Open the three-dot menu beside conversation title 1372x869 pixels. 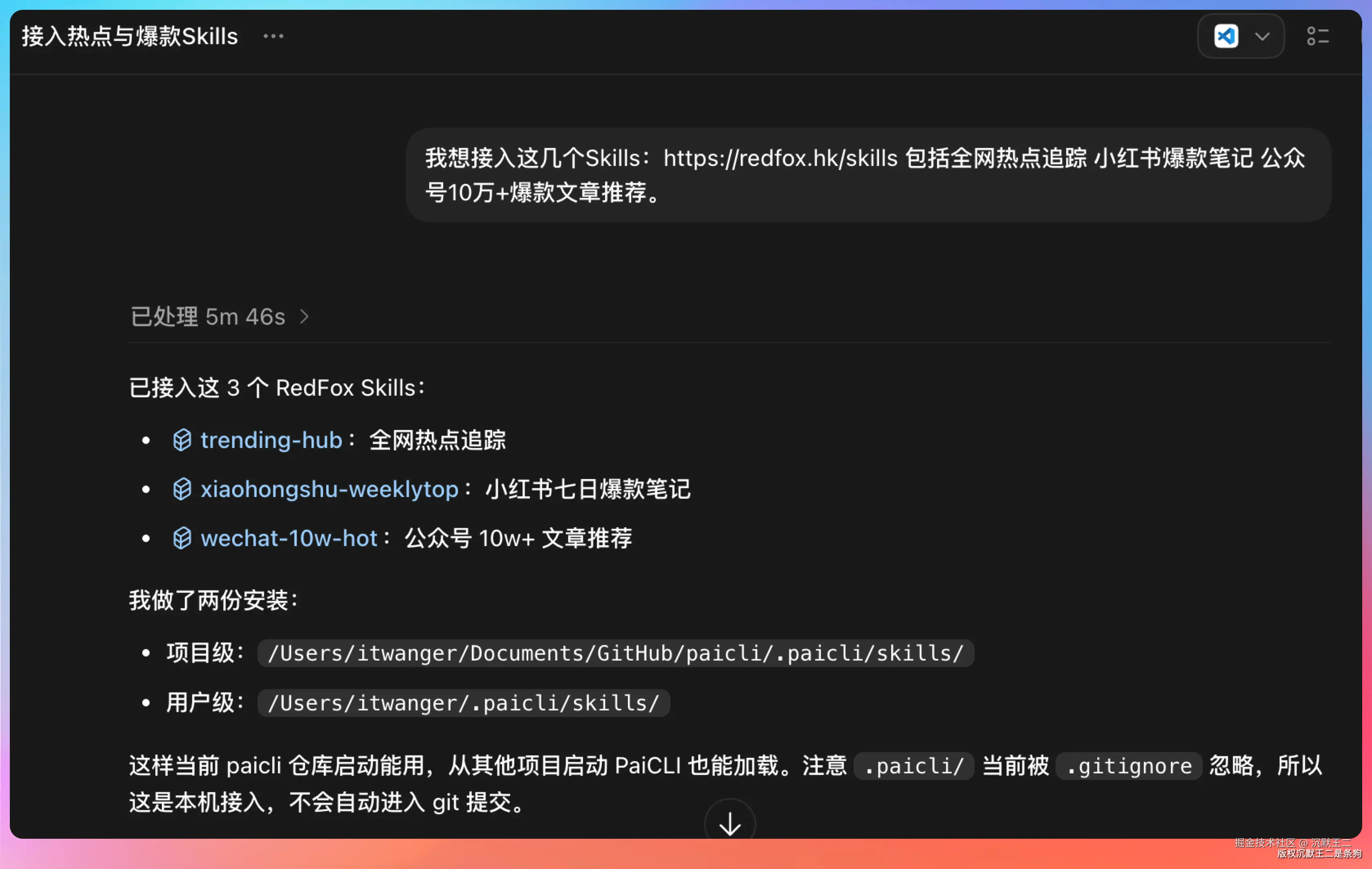click(273, 36)
